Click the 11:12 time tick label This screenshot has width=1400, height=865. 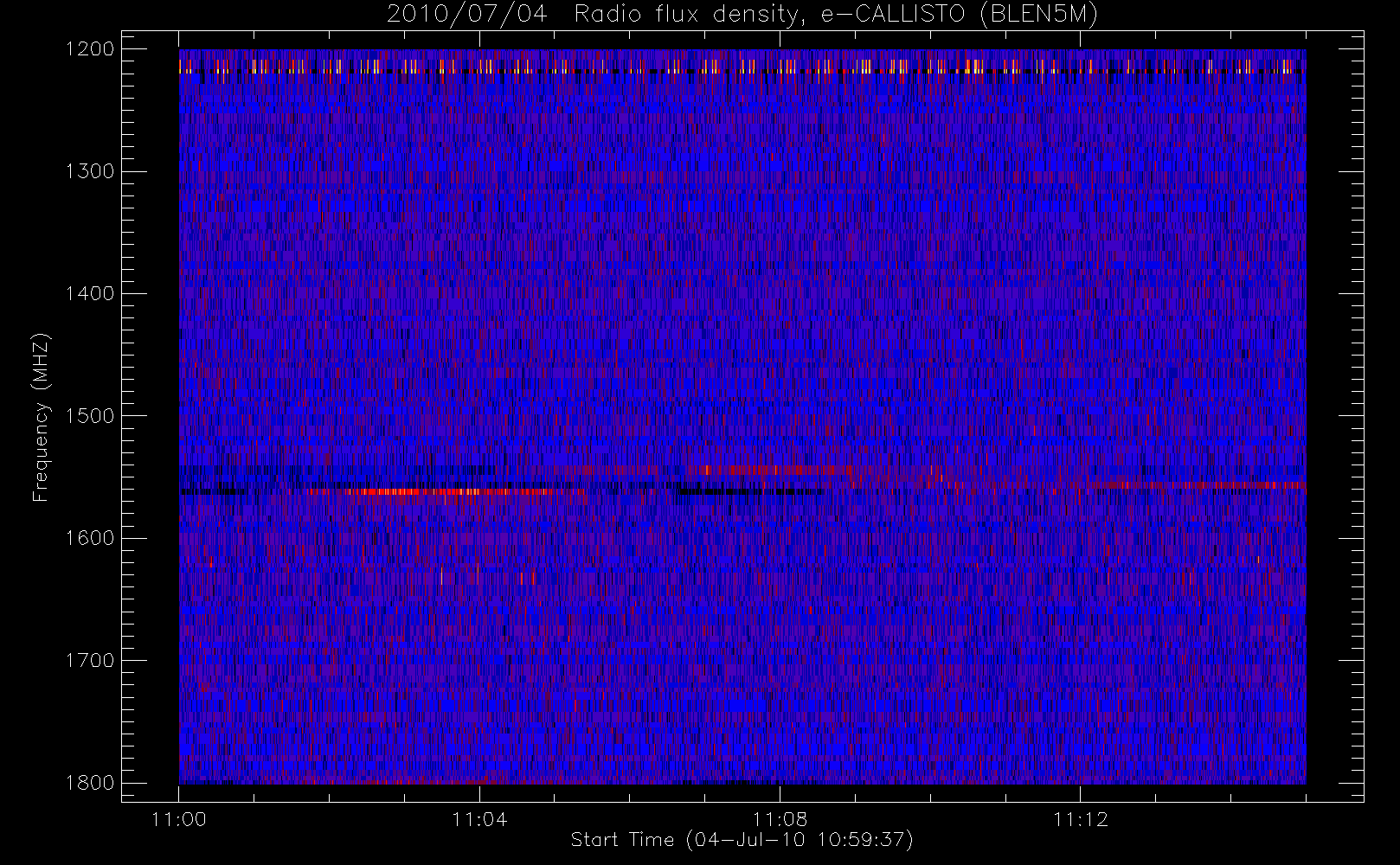[1080, 819]
